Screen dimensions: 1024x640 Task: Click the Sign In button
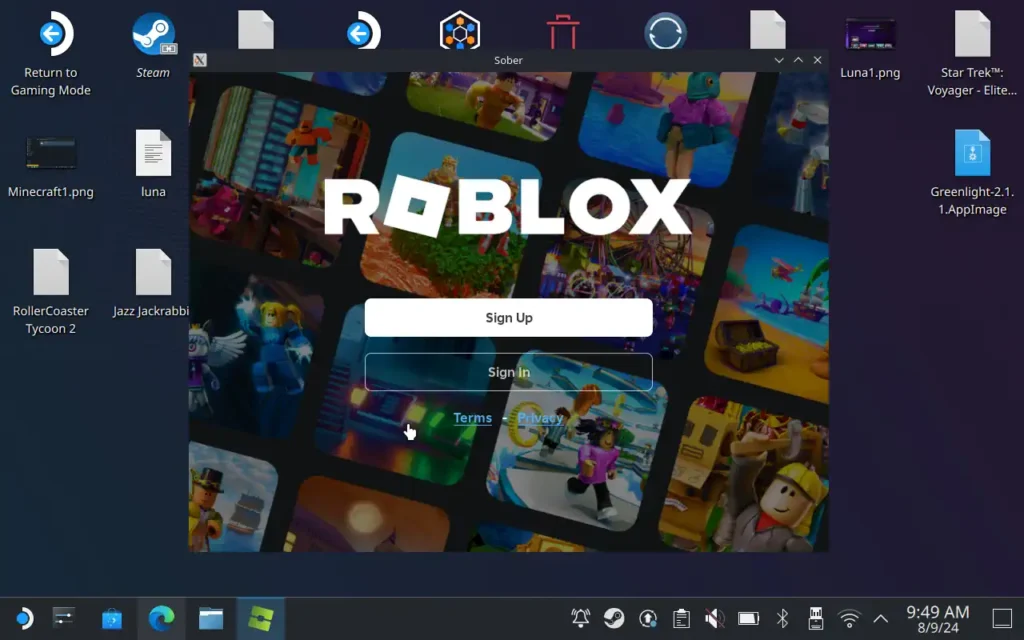tap(508, 372)
